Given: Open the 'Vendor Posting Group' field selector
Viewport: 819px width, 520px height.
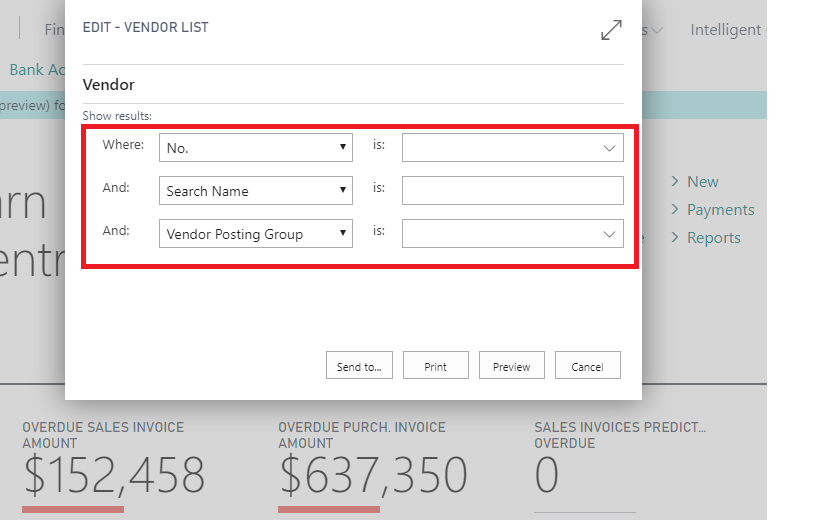Looking at the screenshot, I should click(255, 234).
